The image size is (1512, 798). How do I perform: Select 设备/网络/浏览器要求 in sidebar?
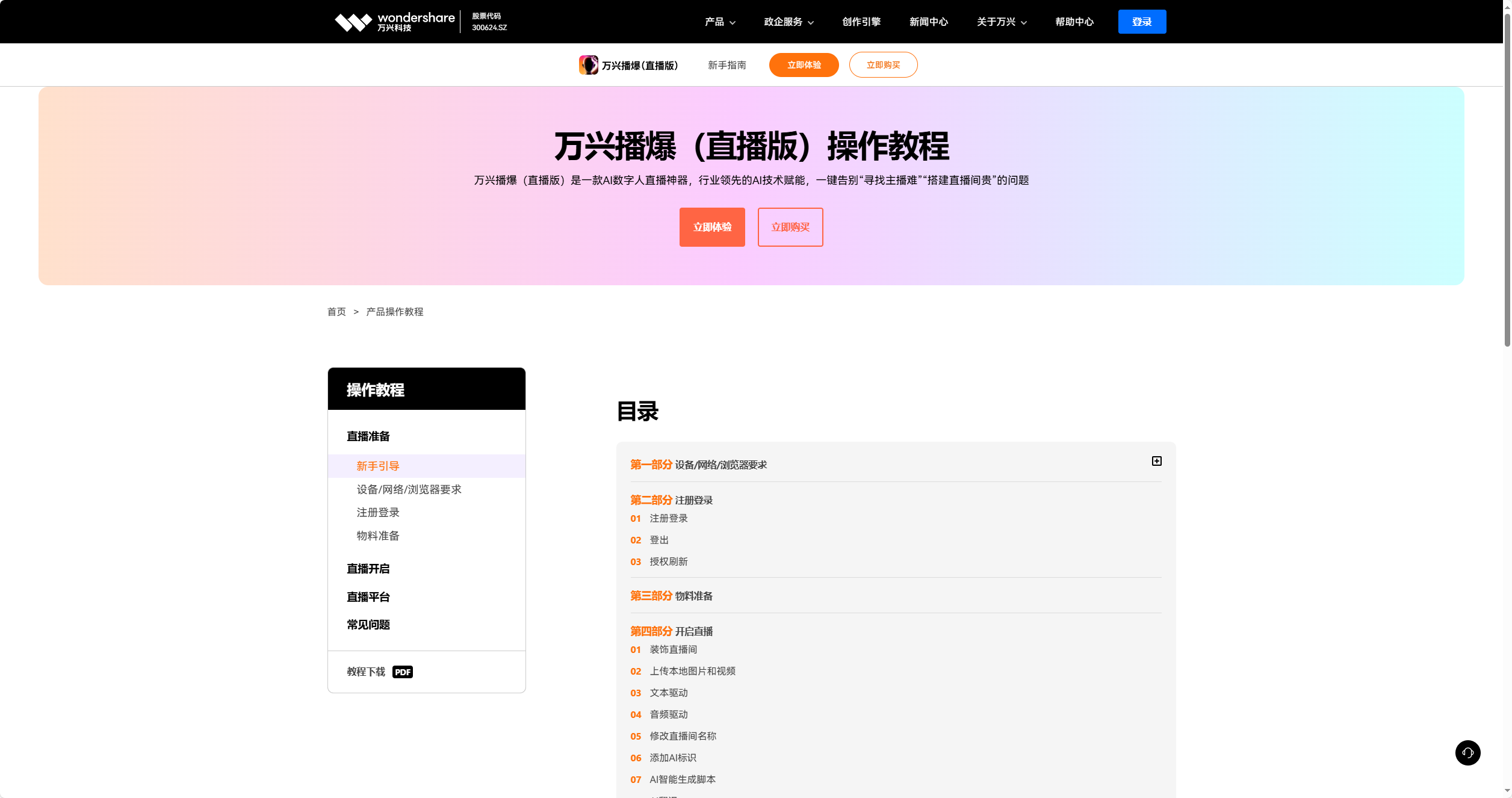coord(409,489)
